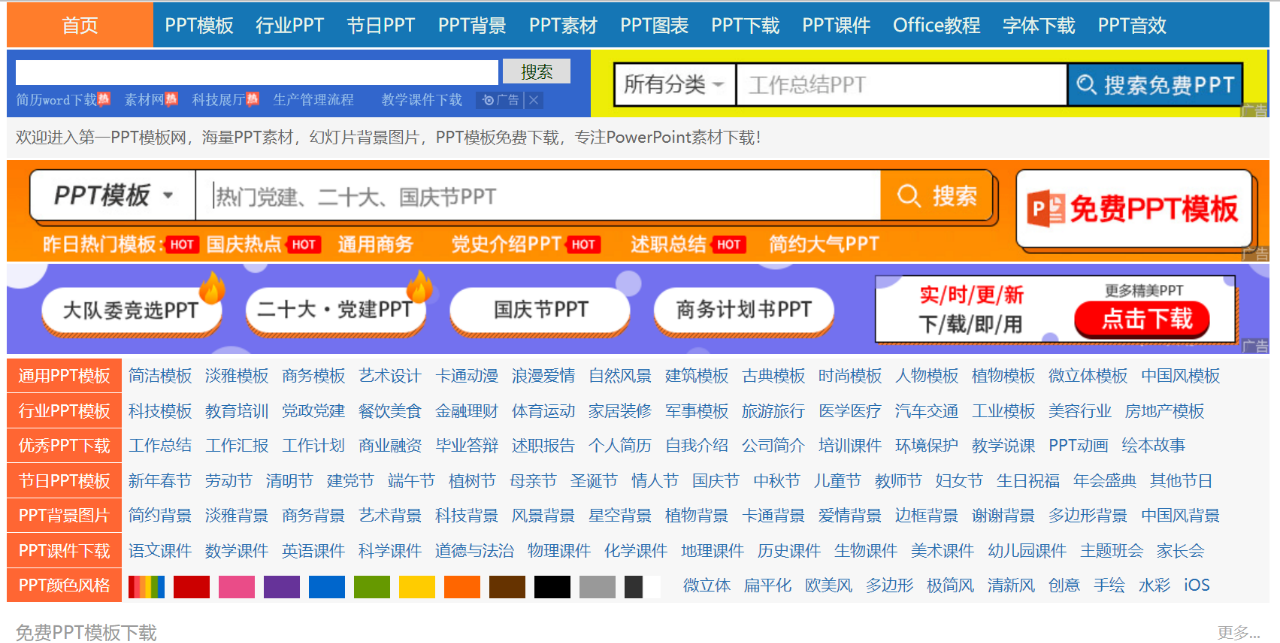Click the magnifier search免费PPT button
1280x643 pixels.
(x=1155, y=85)
